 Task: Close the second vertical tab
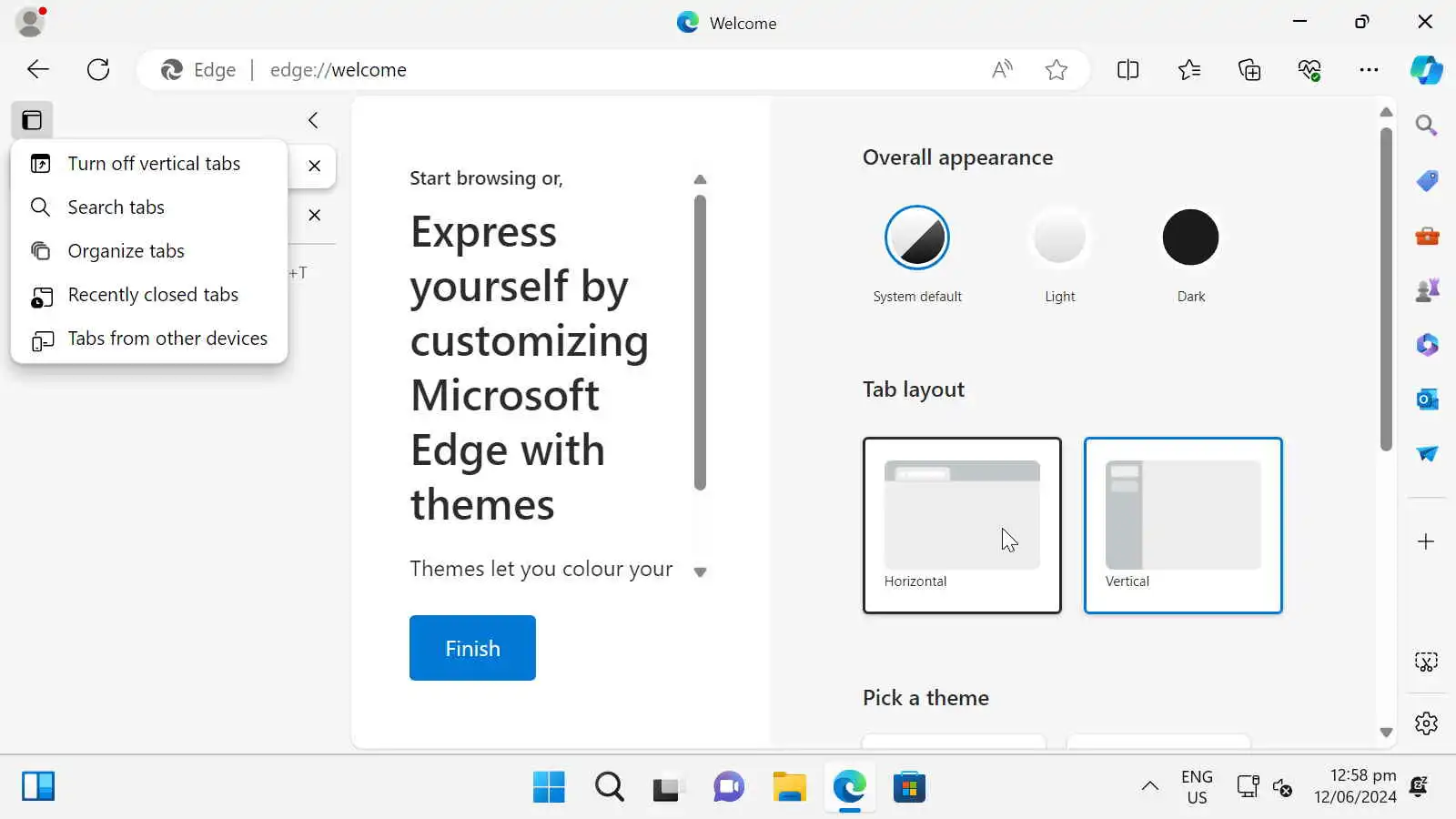pyautogui.click(x=314, y=215)
